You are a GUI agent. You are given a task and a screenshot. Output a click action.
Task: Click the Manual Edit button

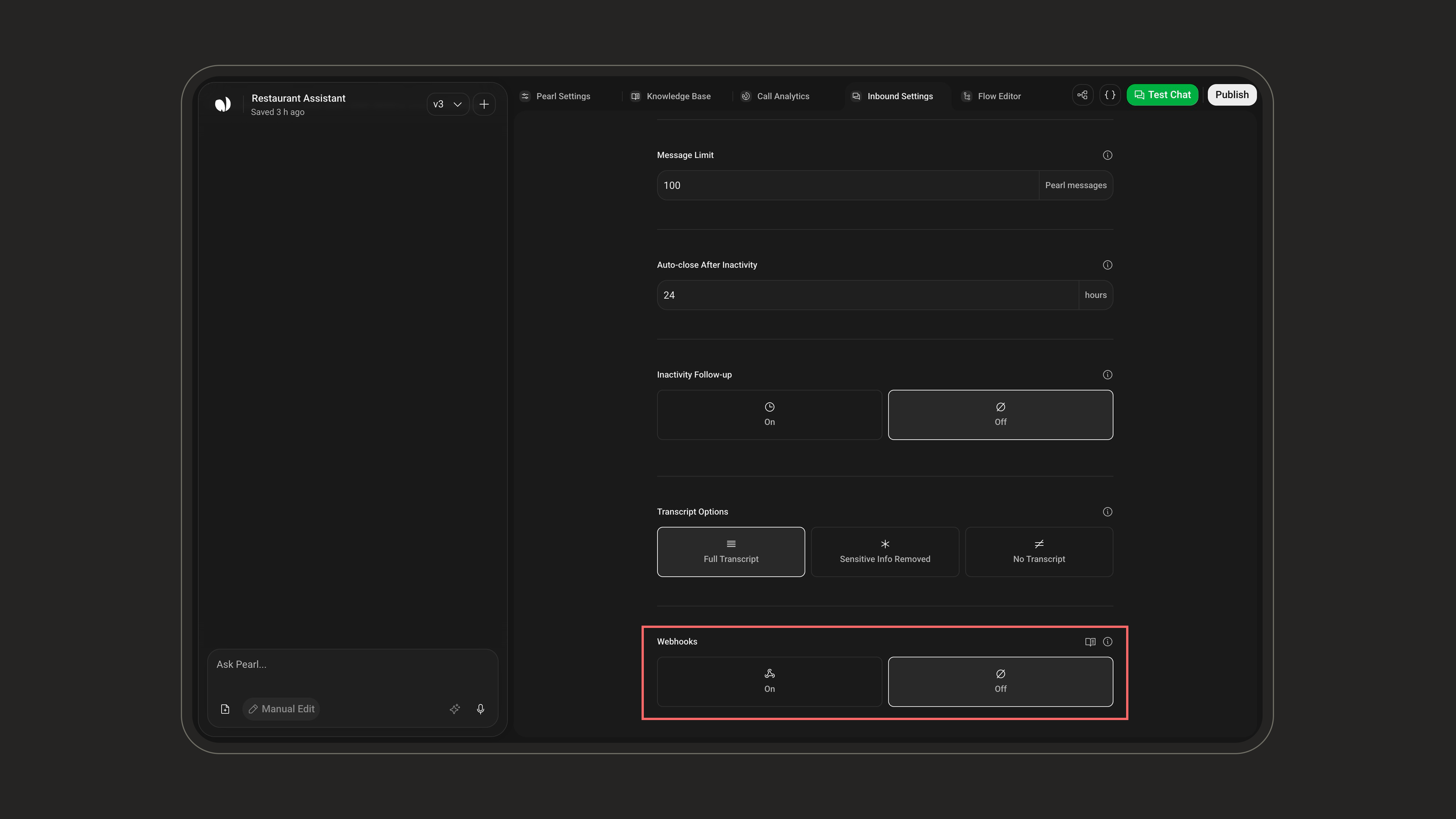point(281,709)
